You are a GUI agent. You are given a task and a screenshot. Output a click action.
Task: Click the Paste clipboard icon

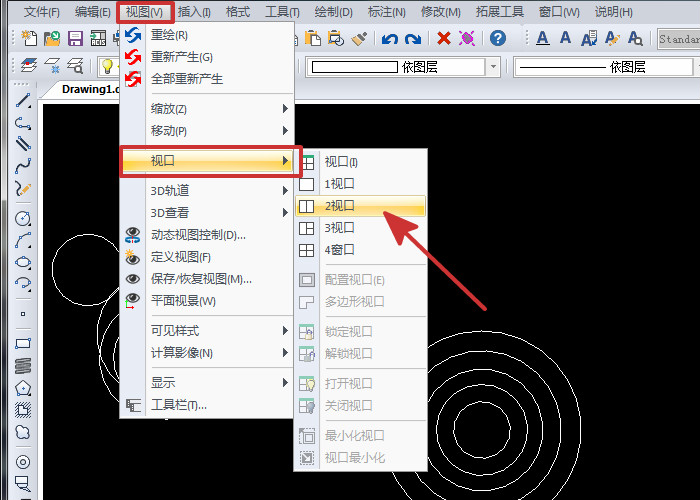point(312,38)
